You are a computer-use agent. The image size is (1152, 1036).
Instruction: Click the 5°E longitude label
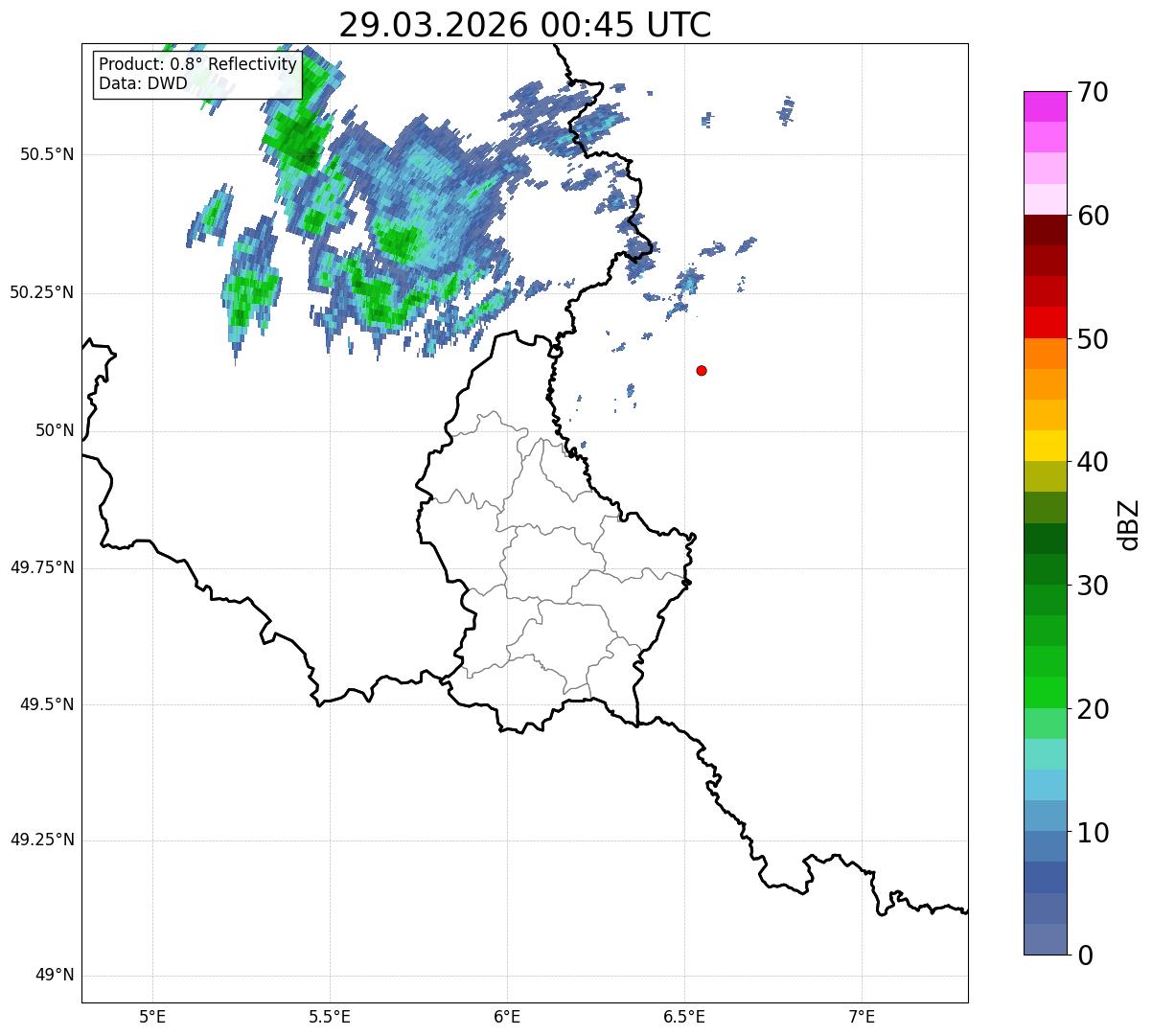click(x=152, y=1016)
